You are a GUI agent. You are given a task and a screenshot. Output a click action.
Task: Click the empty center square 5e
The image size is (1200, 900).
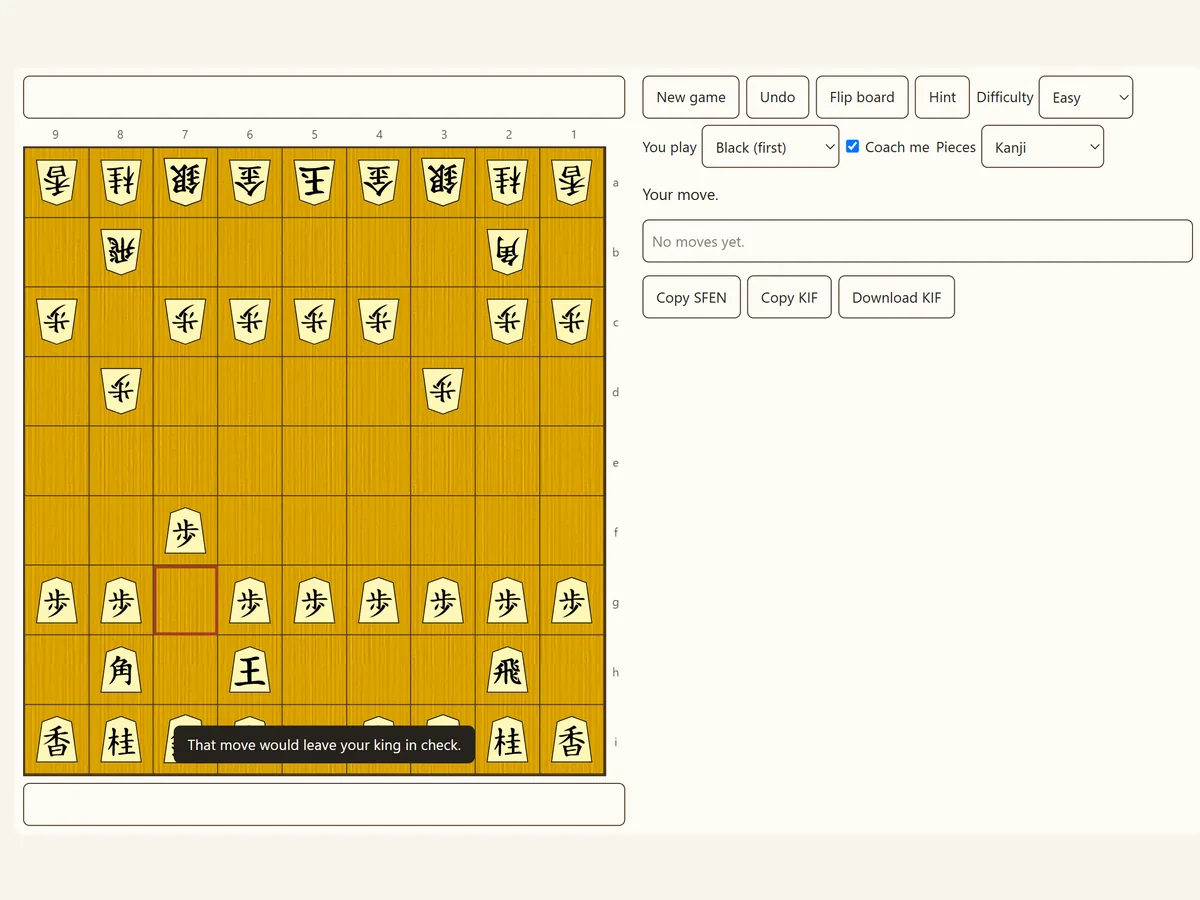pyautogui.click(x=314, y=461)
